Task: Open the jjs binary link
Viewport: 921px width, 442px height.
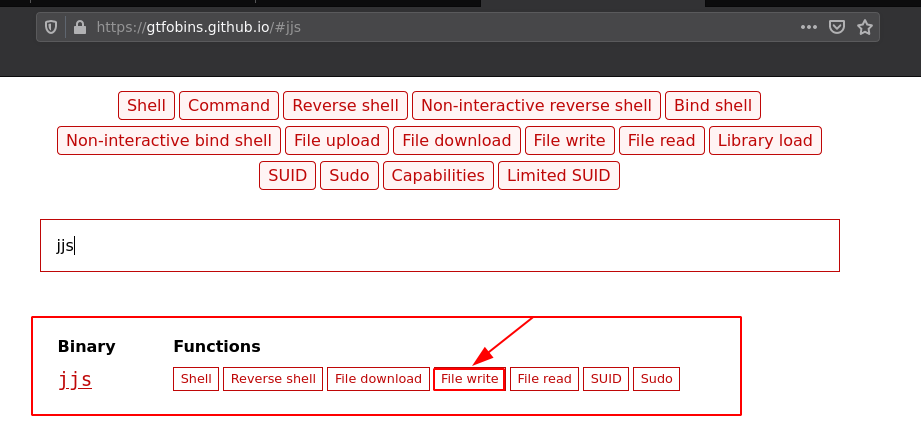Action: point(75,380)
